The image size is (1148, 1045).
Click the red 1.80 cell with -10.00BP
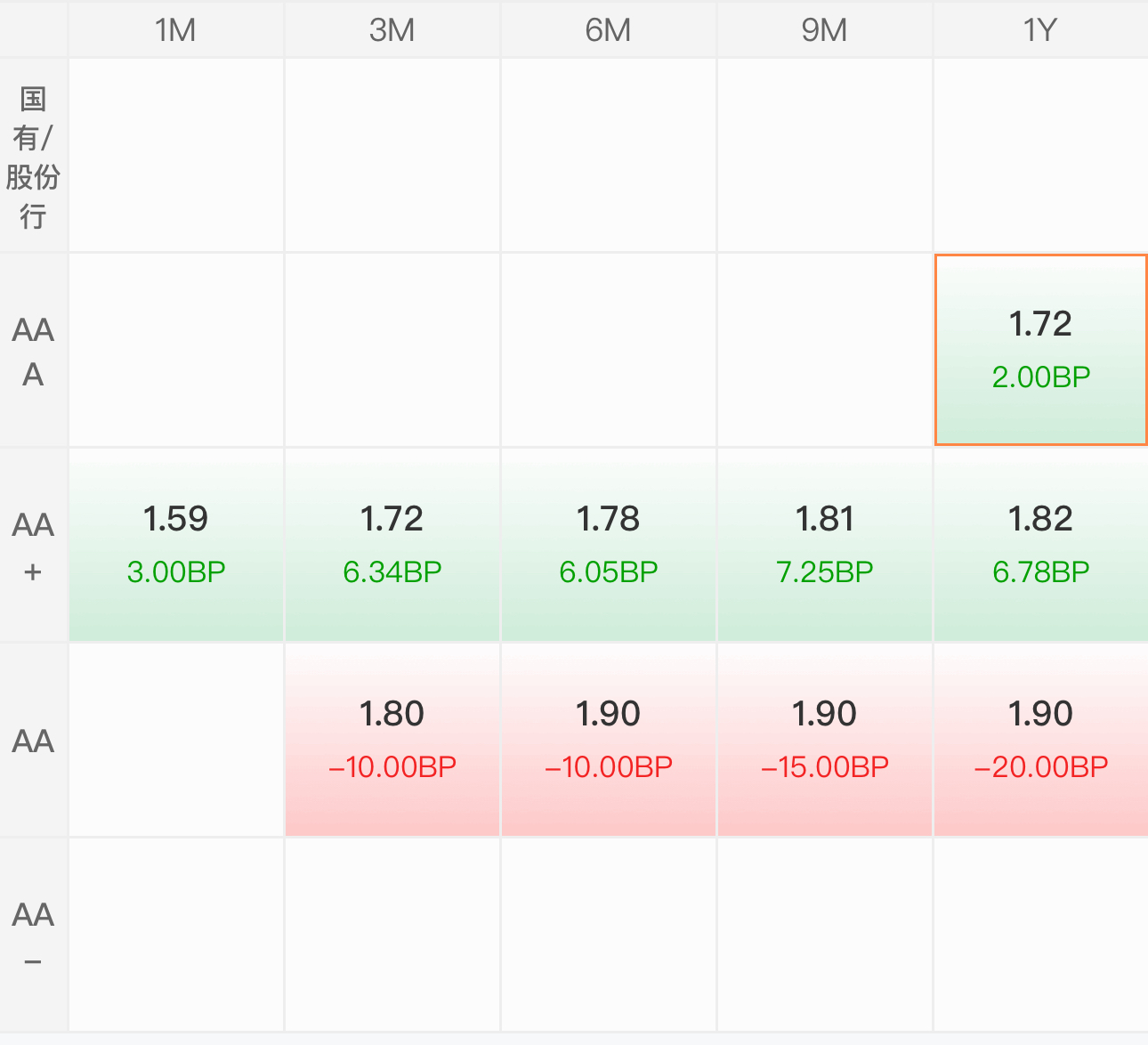(x=392, y=740)
